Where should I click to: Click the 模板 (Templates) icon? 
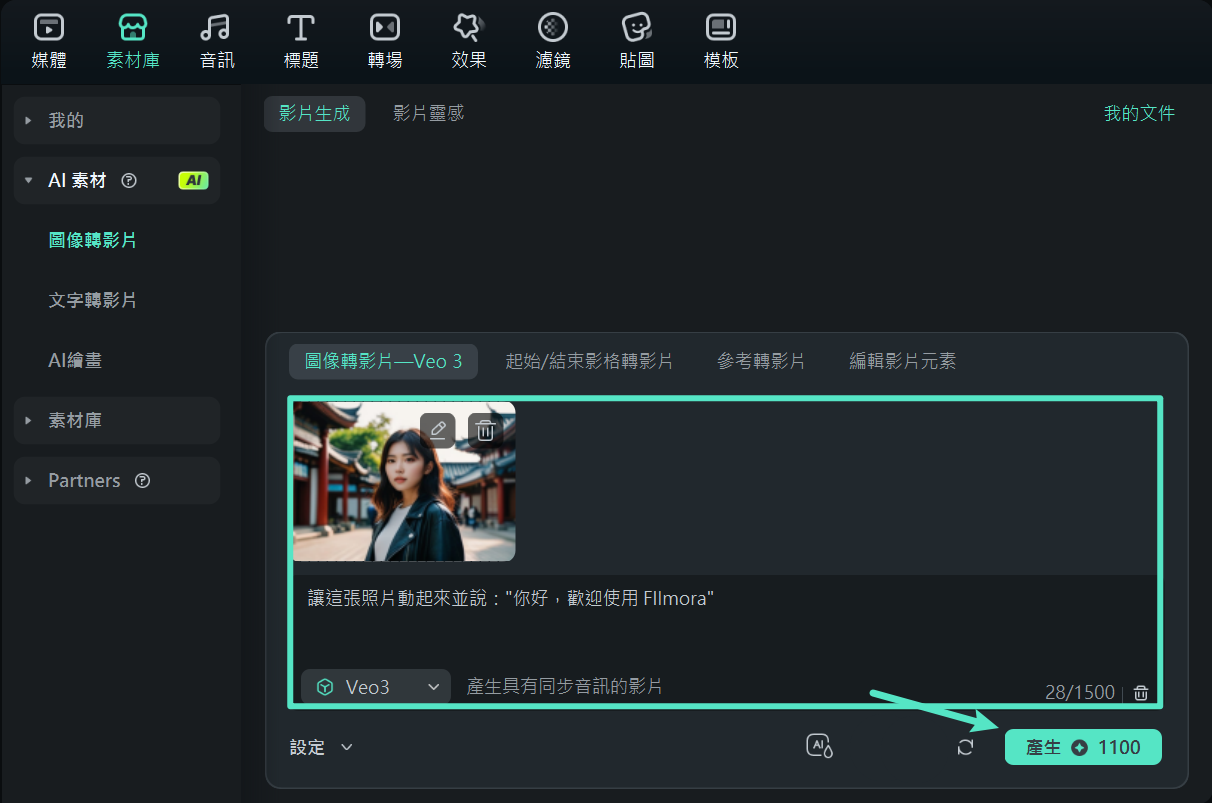pyautogui.click(x=720, y=40)
